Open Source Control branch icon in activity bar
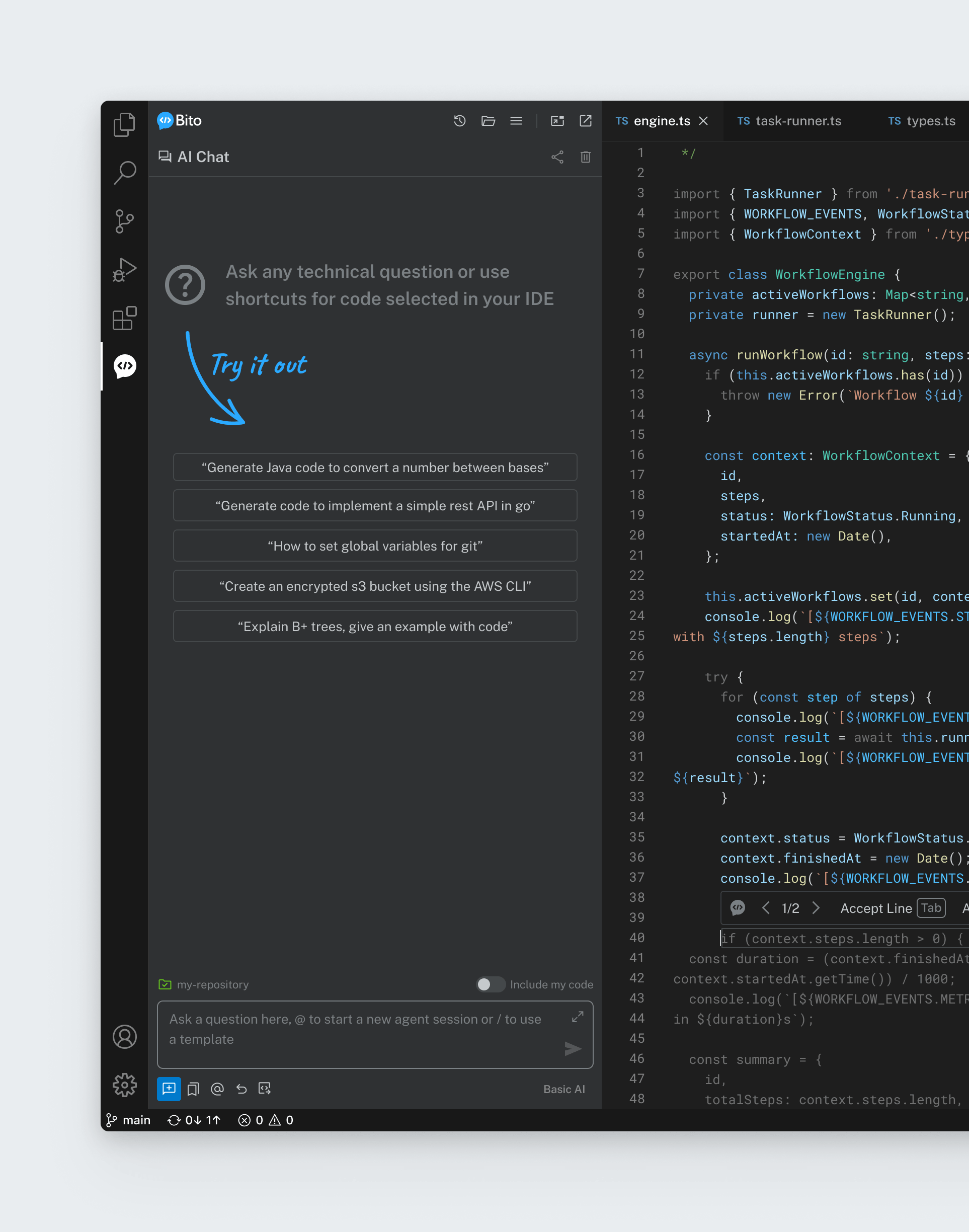The height and width of the screenshot is (1232, 969). [124, 221]
